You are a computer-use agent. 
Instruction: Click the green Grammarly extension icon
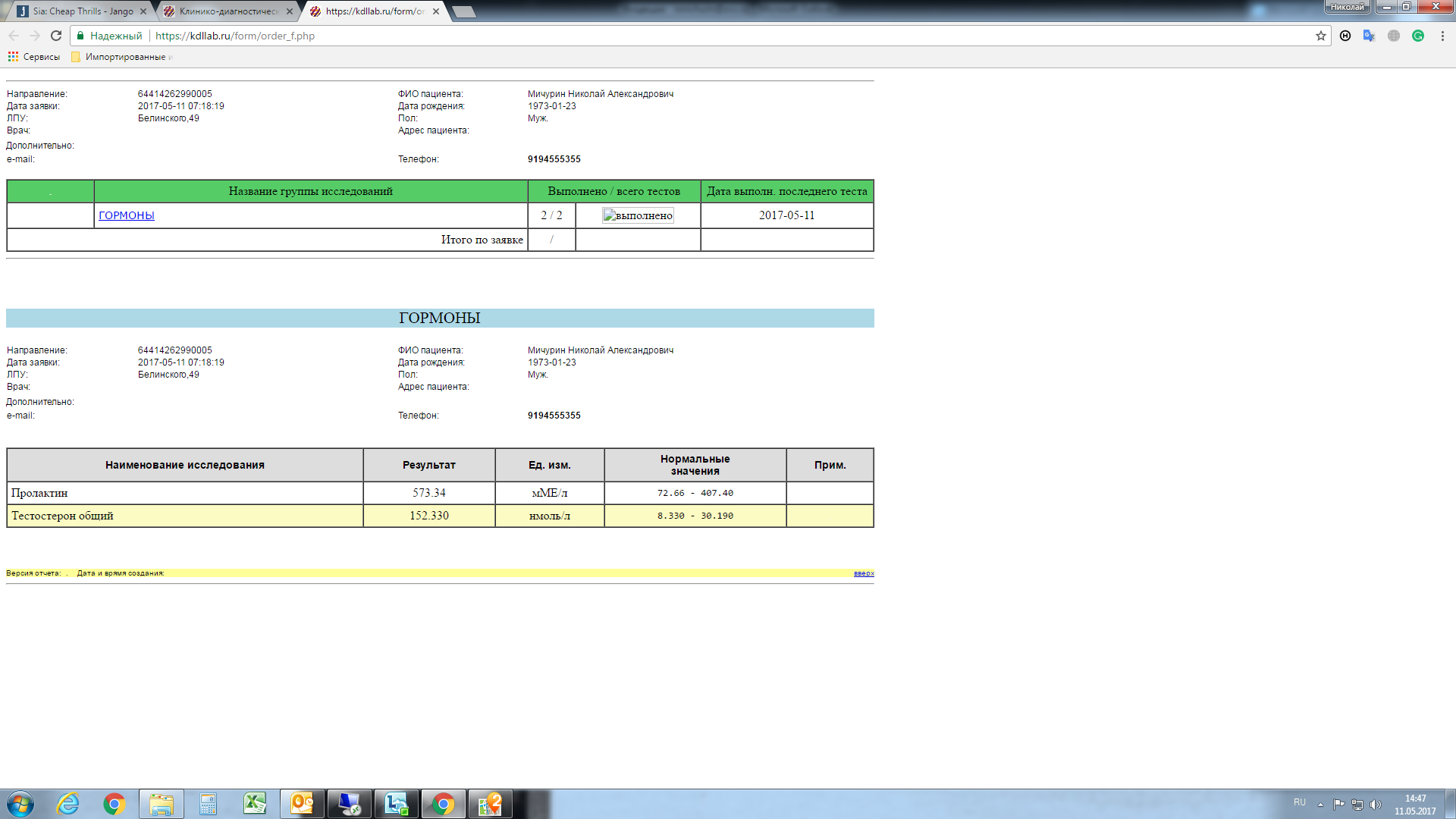point(1417,36)
